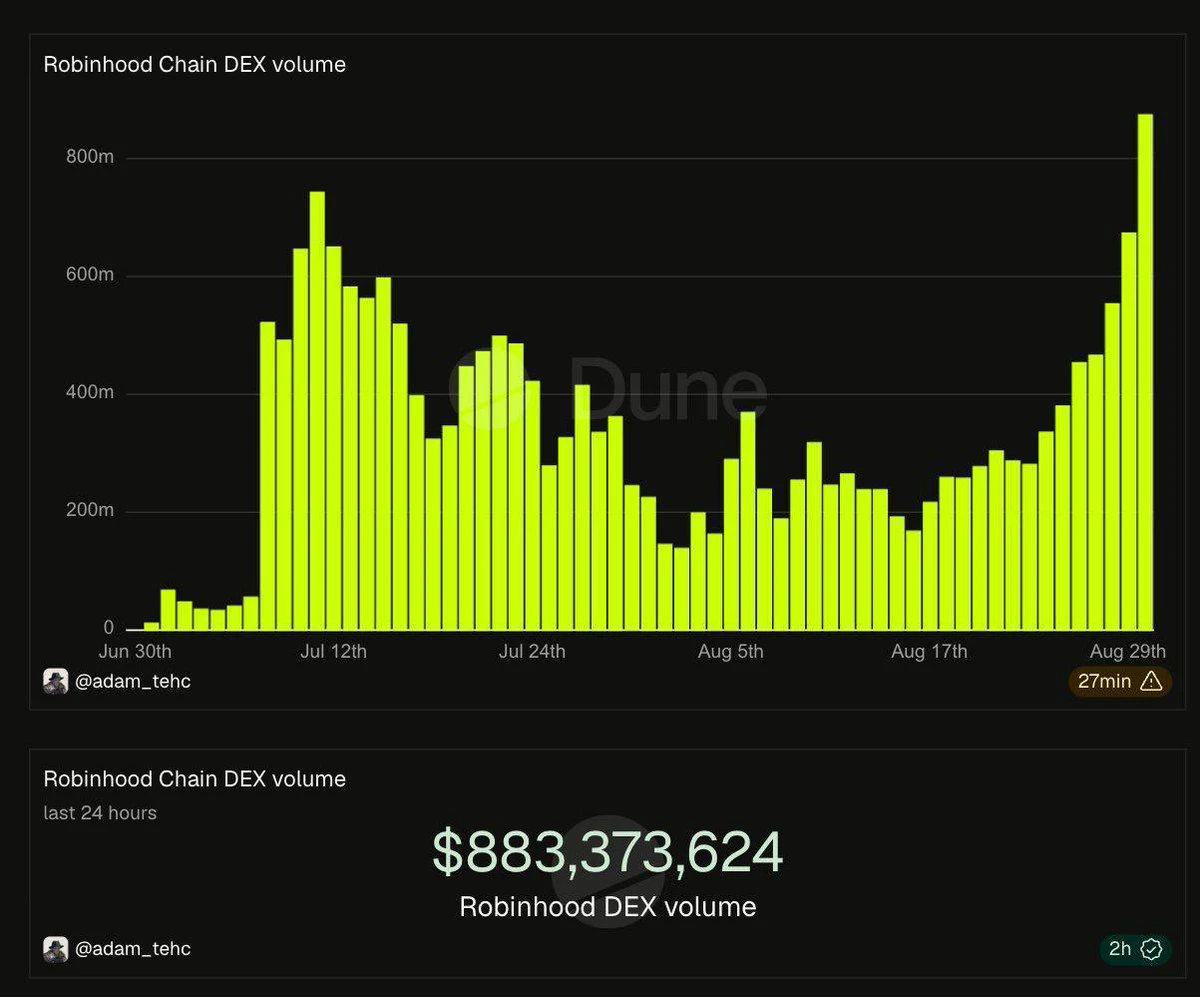Open @adam_tehc profile link under the chart

click(x=133, y=681)
